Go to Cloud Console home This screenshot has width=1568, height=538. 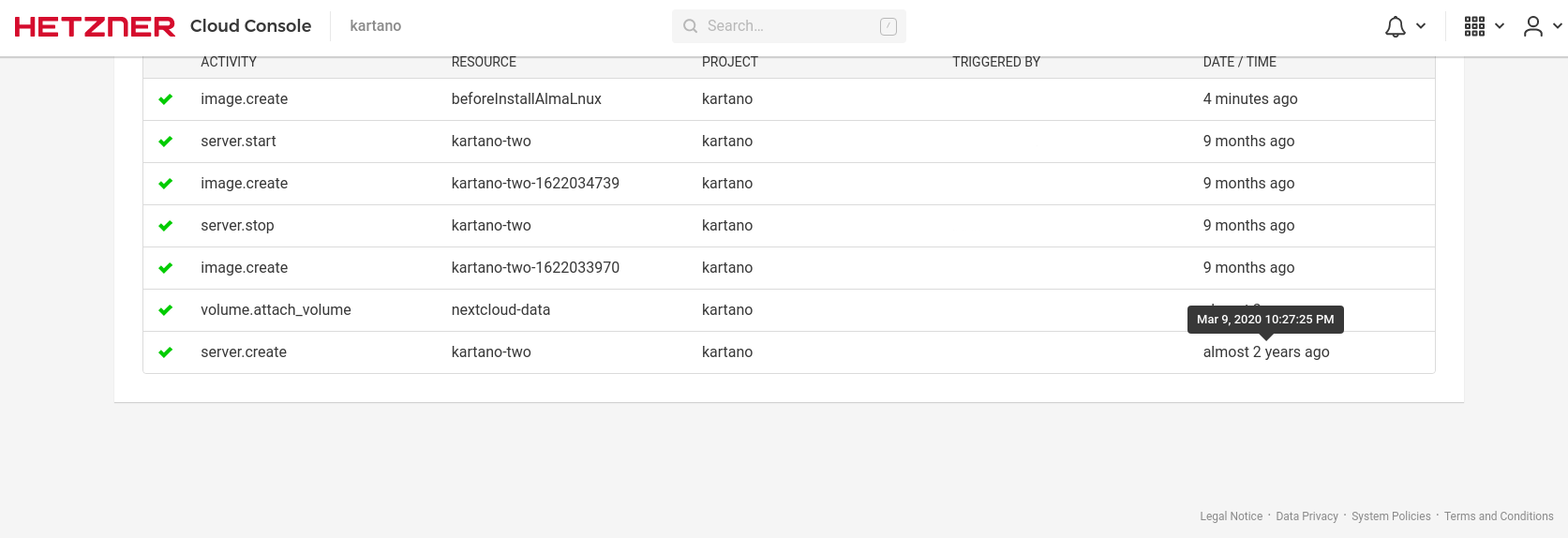250,26
